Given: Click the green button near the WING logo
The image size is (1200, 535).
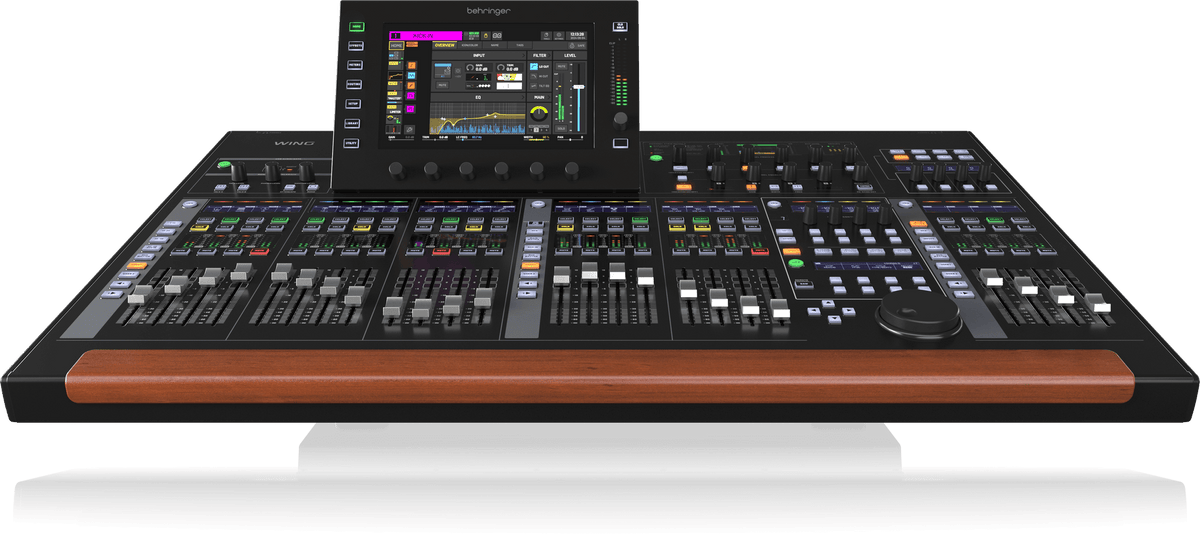Looking at the screenshot, I should (224, 164).
